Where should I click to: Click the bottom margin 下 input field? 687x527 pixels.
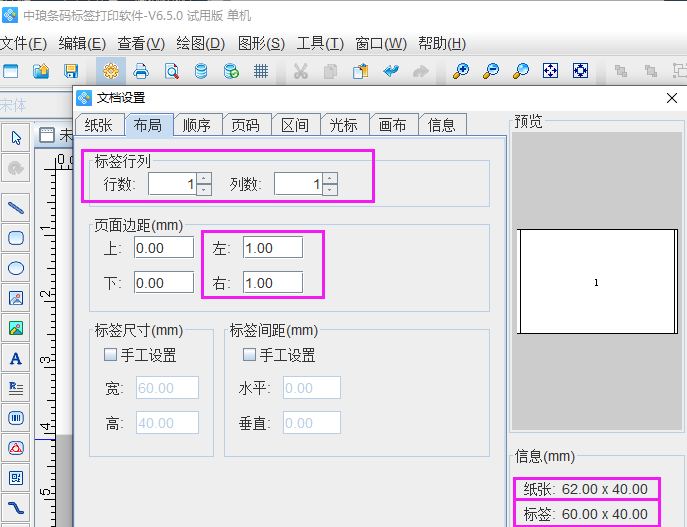click(164, 283)
